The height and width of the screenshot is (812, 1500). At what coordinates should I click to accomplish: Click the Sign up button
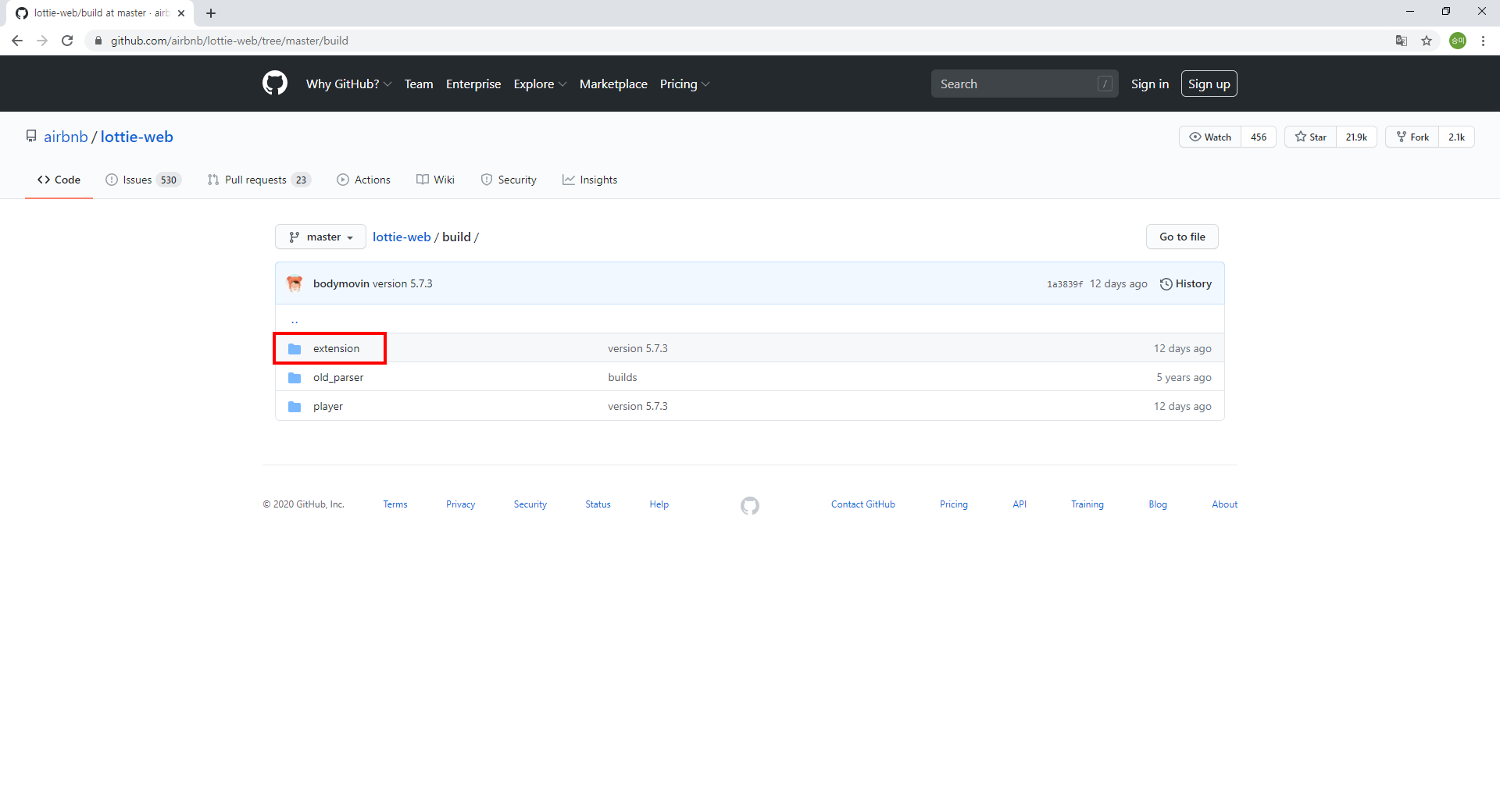click(x=1209, y=84)
